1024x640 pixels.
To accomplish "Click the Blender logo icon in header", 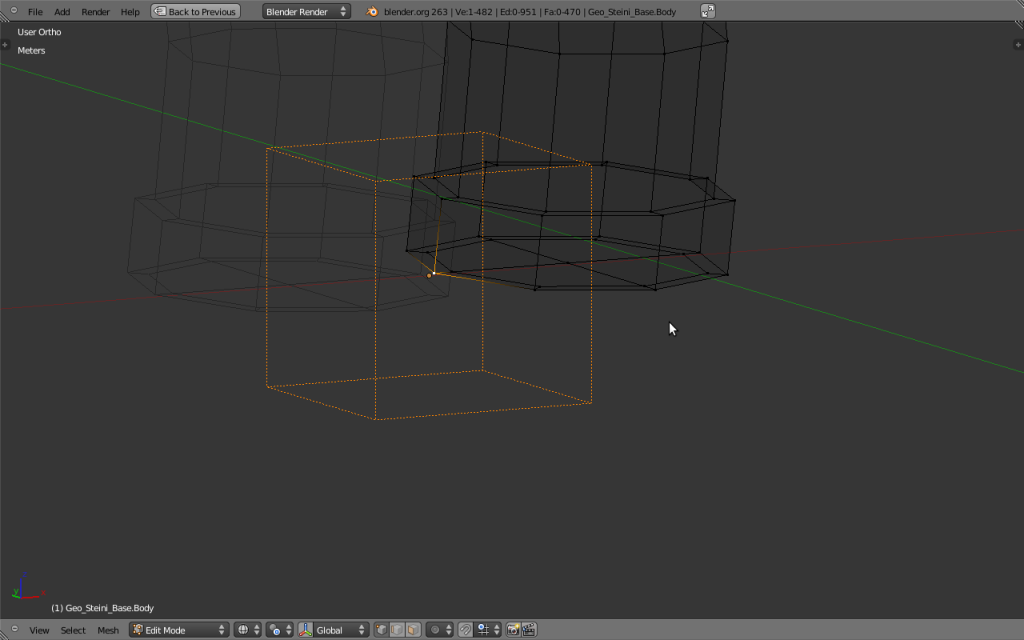I will point(372,12).
